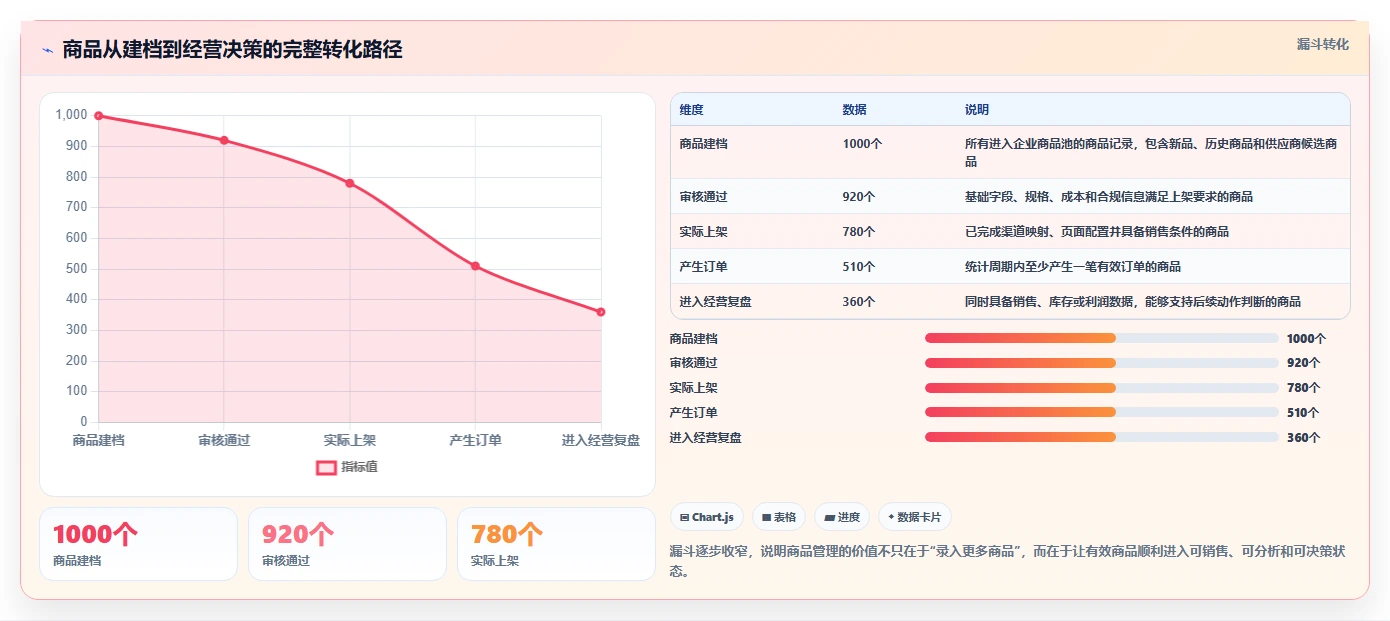Click the 说明 column header

pyautogui.click(x=977, y=110)
